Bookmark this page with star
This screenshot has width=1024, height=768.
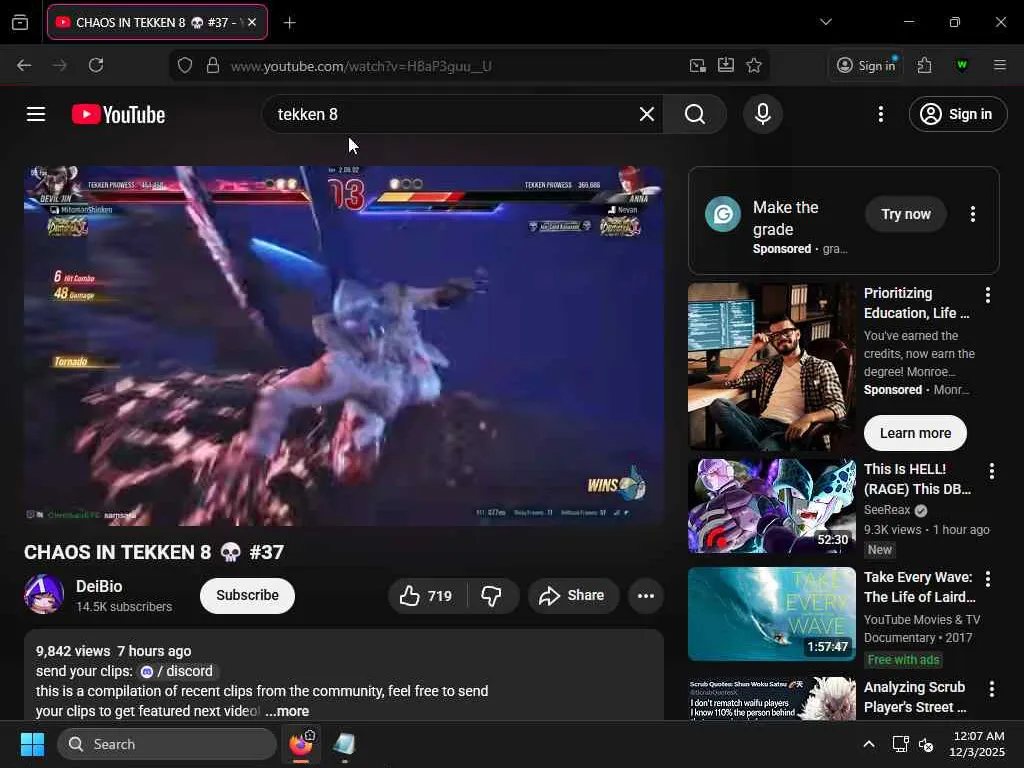point(754,65)
